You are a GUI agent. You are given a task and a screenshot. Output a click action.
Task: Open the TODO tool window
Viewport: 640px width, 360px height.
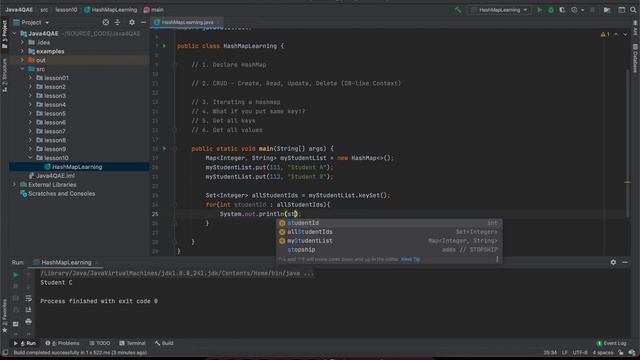point(100,343)
